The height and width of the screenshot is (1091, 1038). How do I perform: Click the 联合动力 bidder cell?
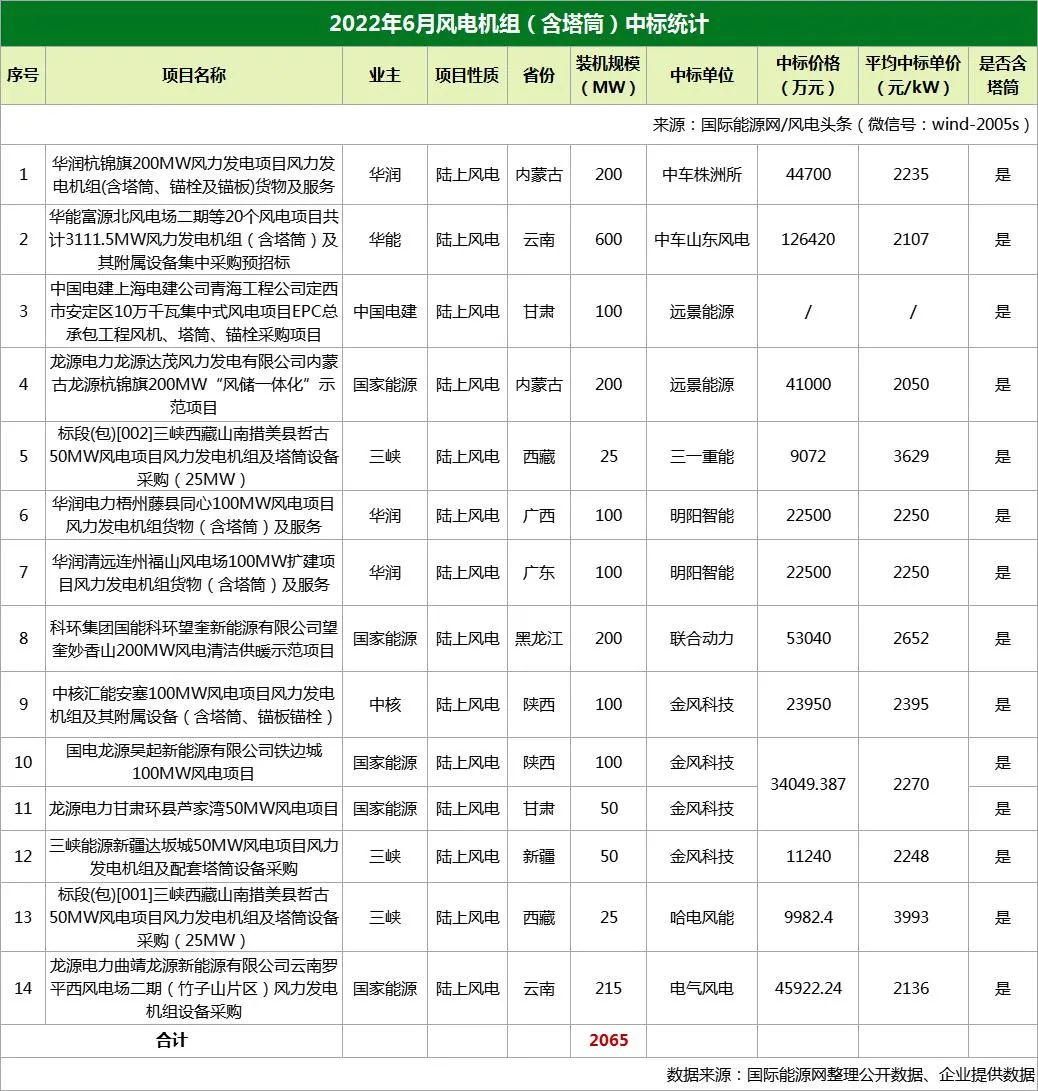tap(701, 639)
